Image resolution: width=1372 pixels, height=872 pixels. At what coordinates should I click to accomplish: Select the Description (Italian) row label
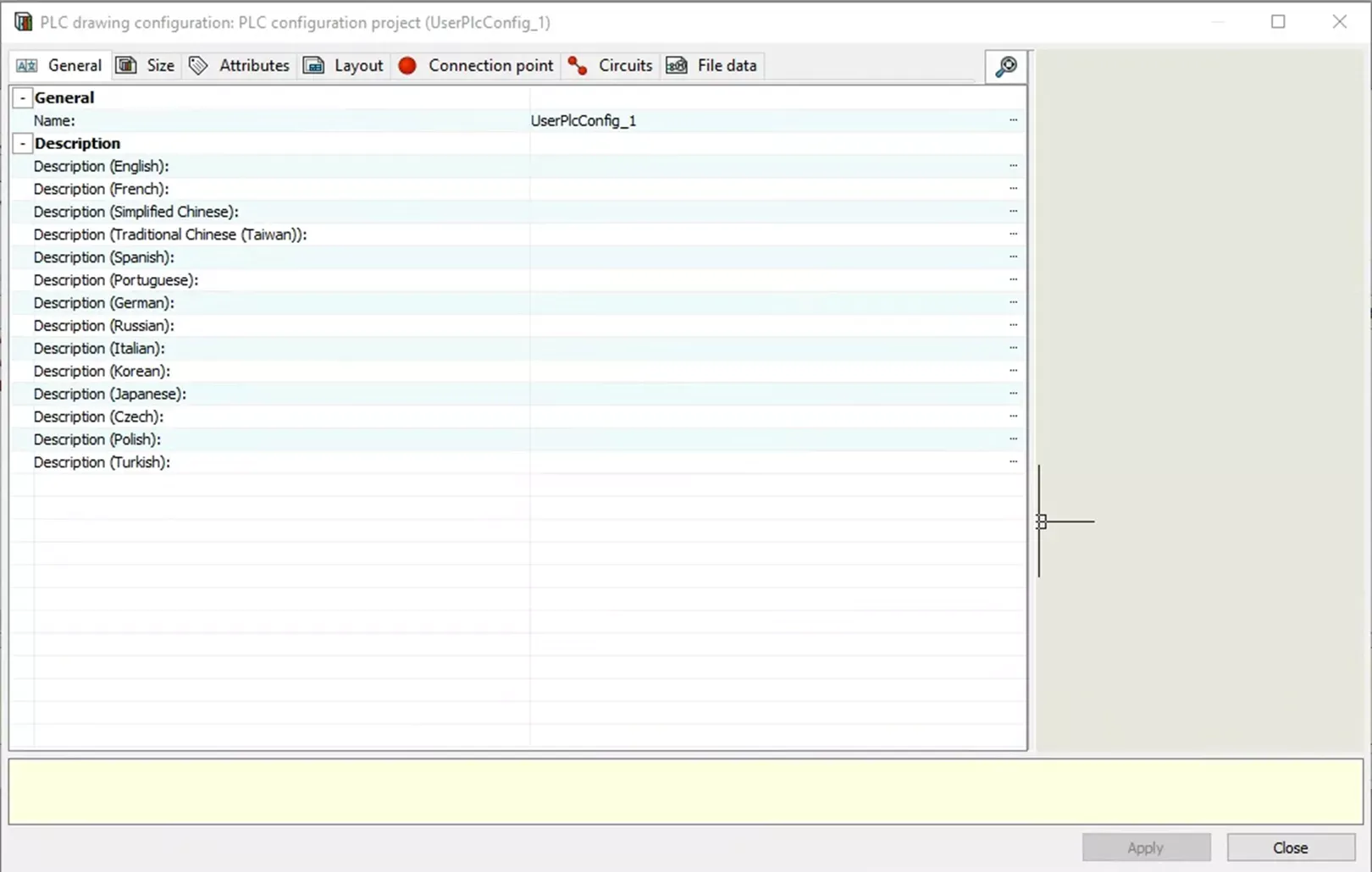[x=99, y=349]
